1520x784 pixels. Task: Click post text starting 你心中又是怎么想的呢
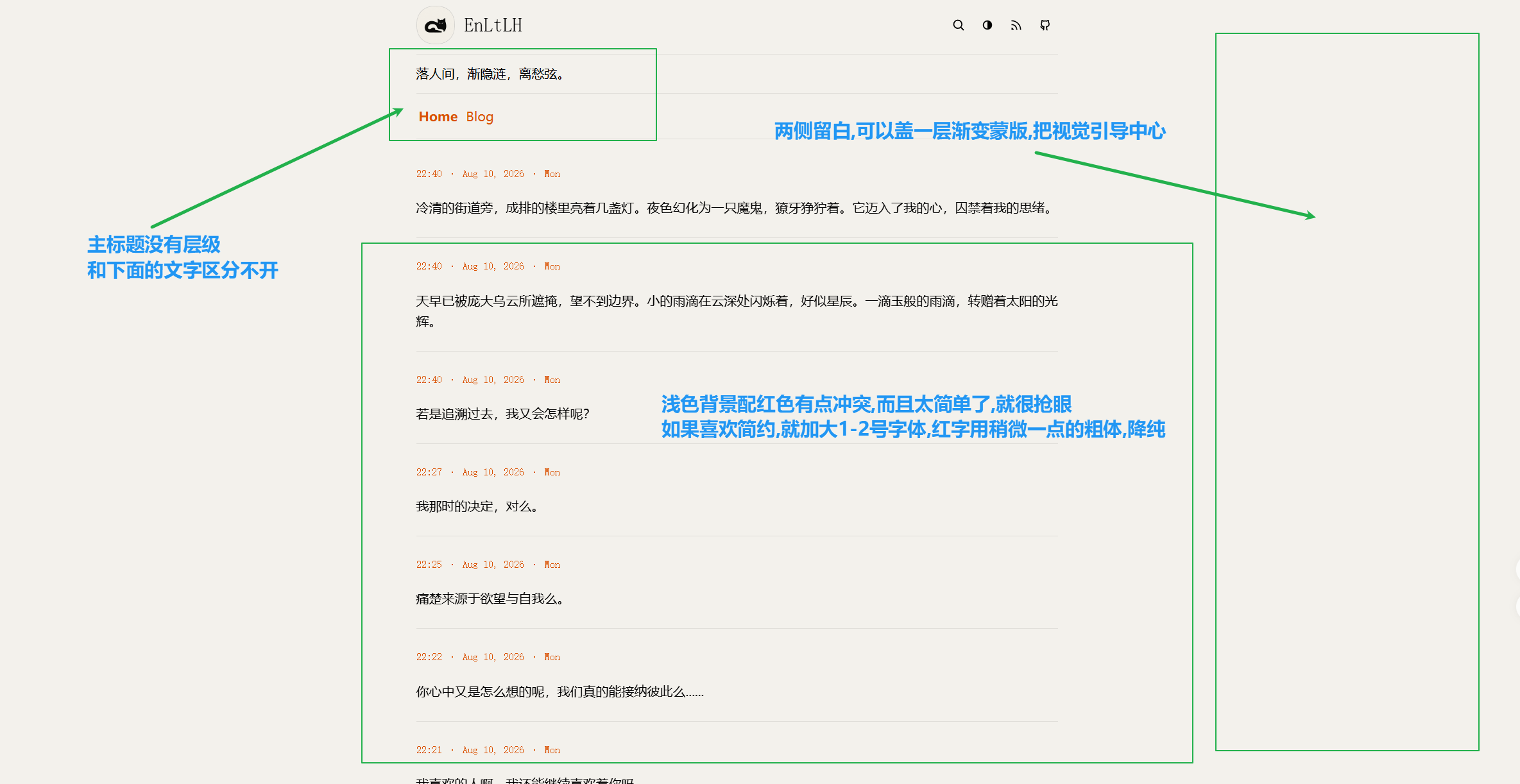559,692
